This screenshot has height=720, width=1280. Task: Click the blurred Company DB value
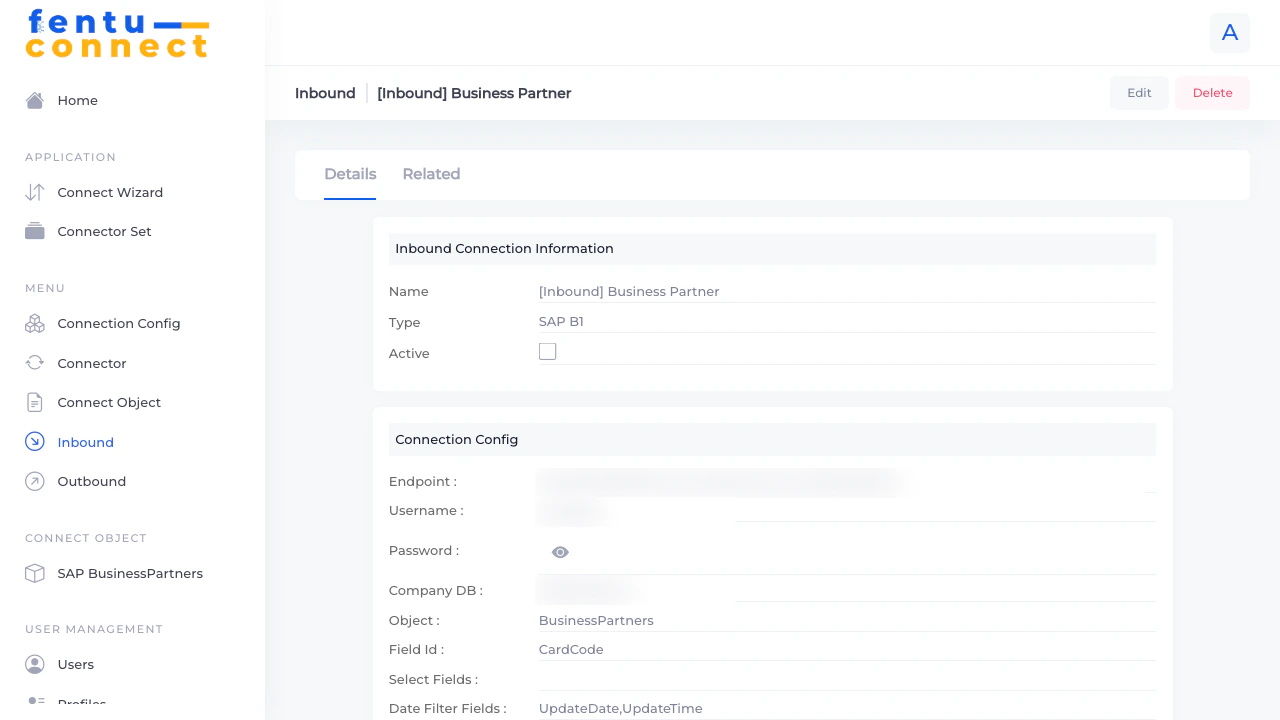click(586, 589)
